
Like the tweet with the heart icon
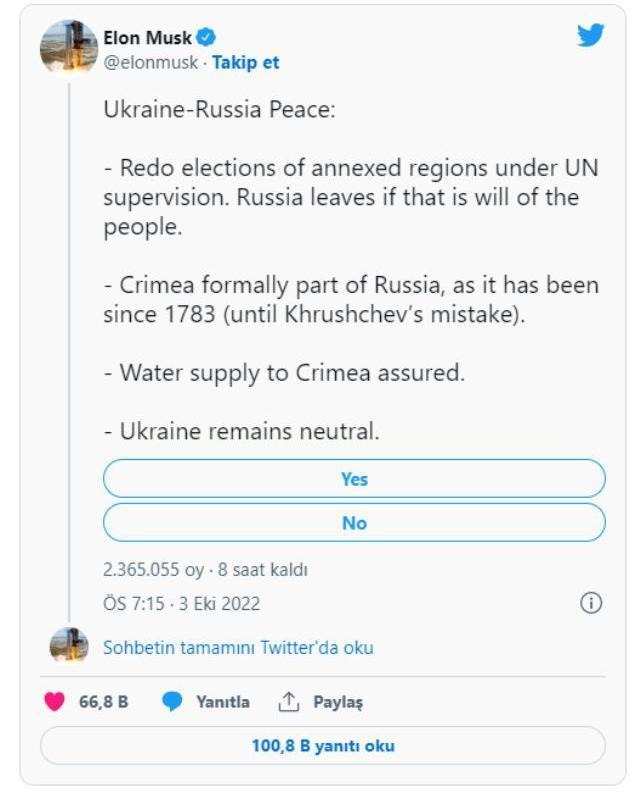click(x=54, y=702)
